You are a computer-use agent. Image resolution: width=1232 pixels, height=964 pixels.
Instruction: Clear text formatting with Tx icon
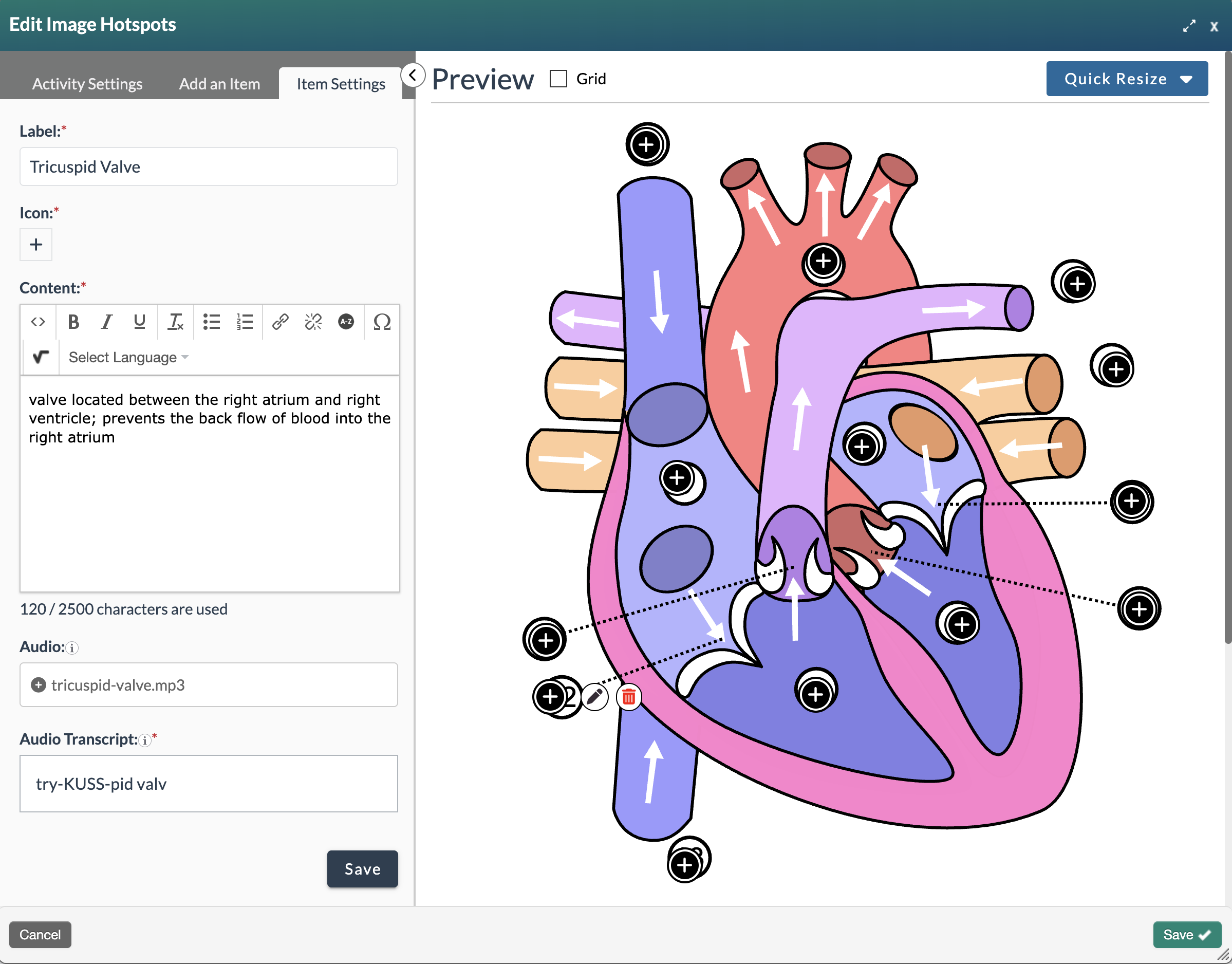[x=176, y=322]
